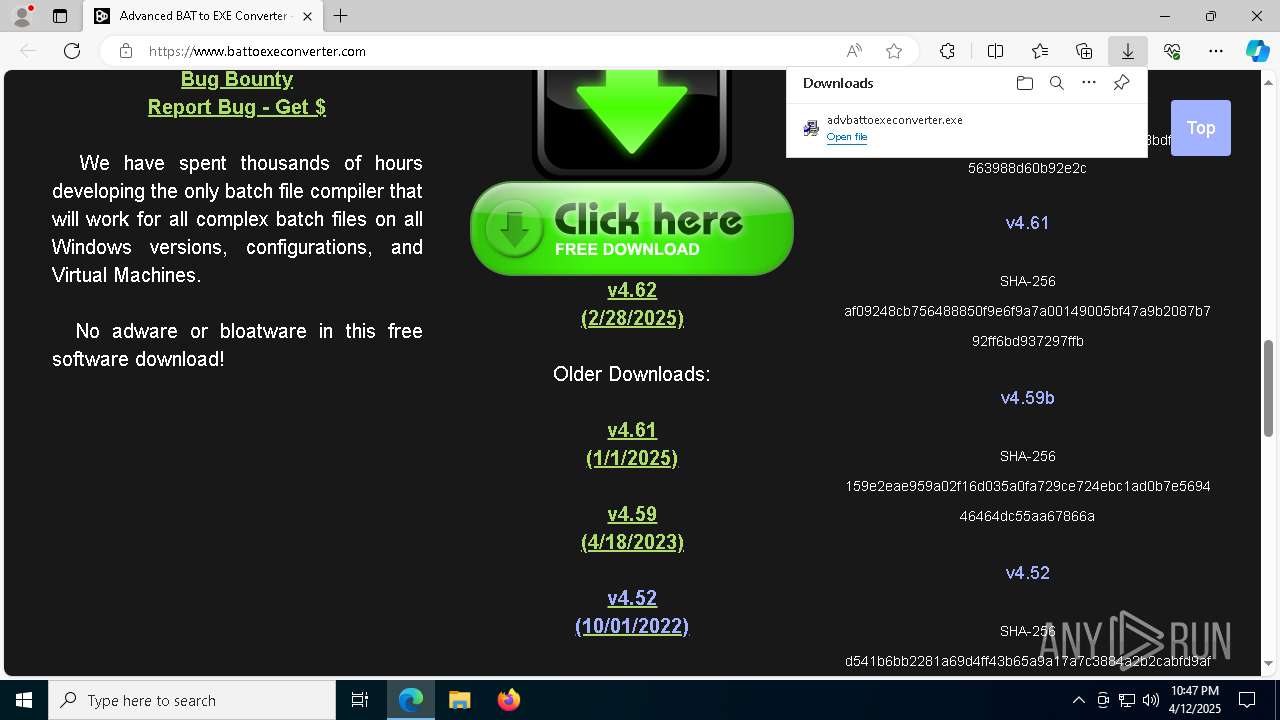Search downloads with magnifier icon
The image size is (1280, 720).
[1057, 83]
